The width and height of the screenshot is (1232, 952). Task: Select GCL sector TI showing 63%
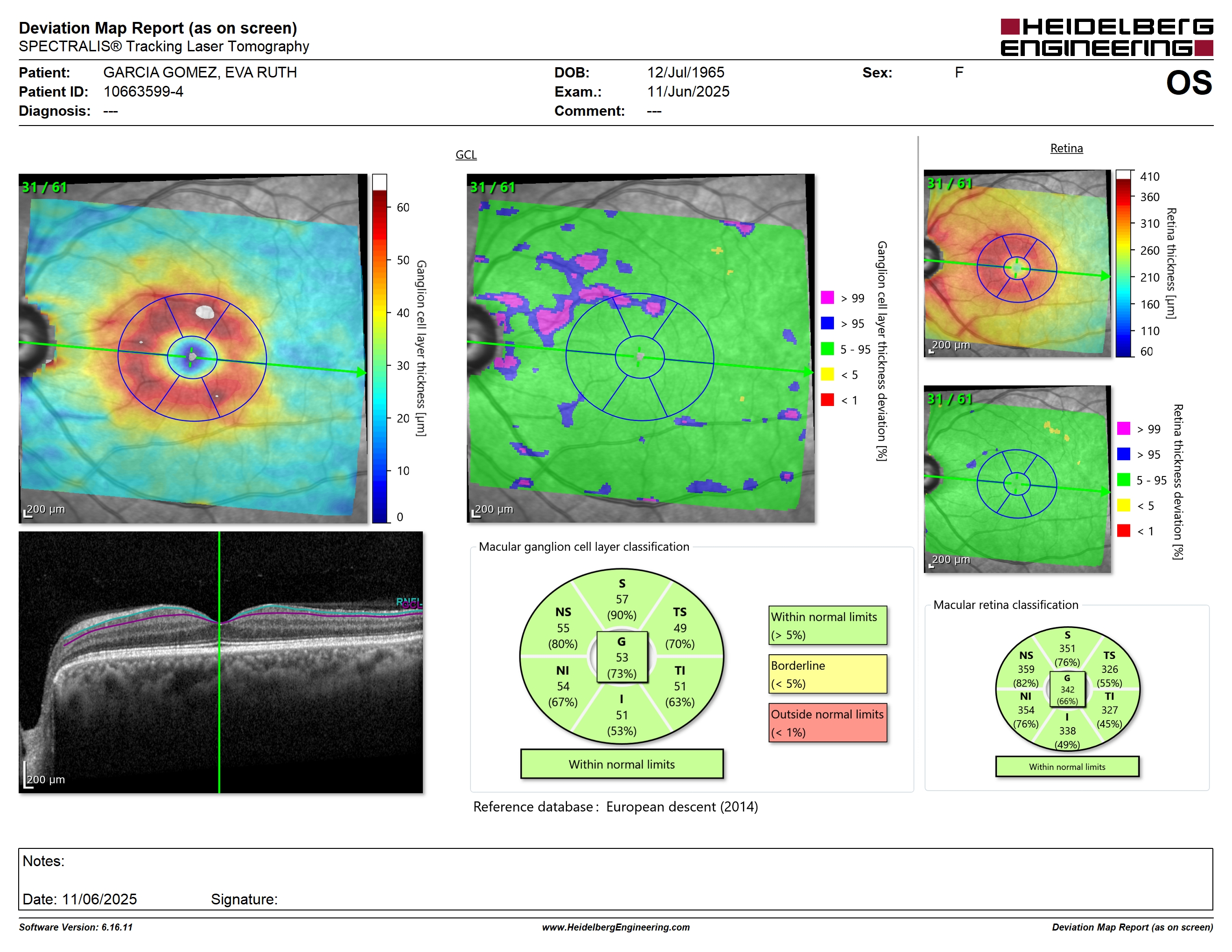point(680,686)
